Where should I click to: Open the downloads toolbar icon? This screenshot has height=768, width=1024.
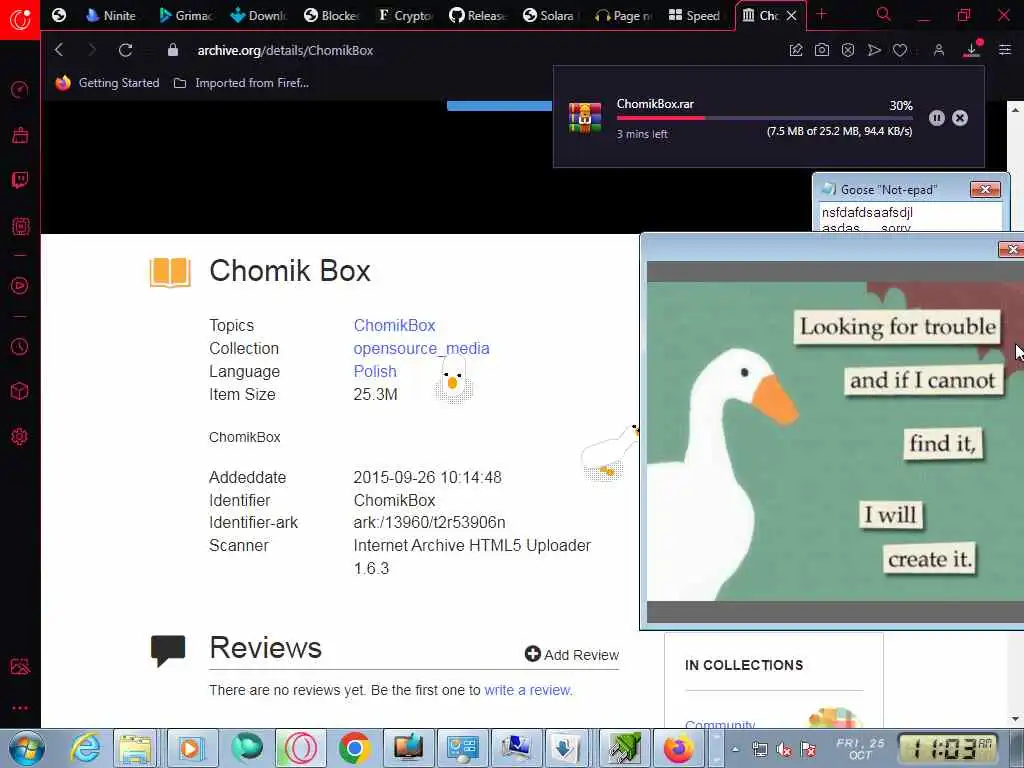pyautogui.click(x=972, y=50)
